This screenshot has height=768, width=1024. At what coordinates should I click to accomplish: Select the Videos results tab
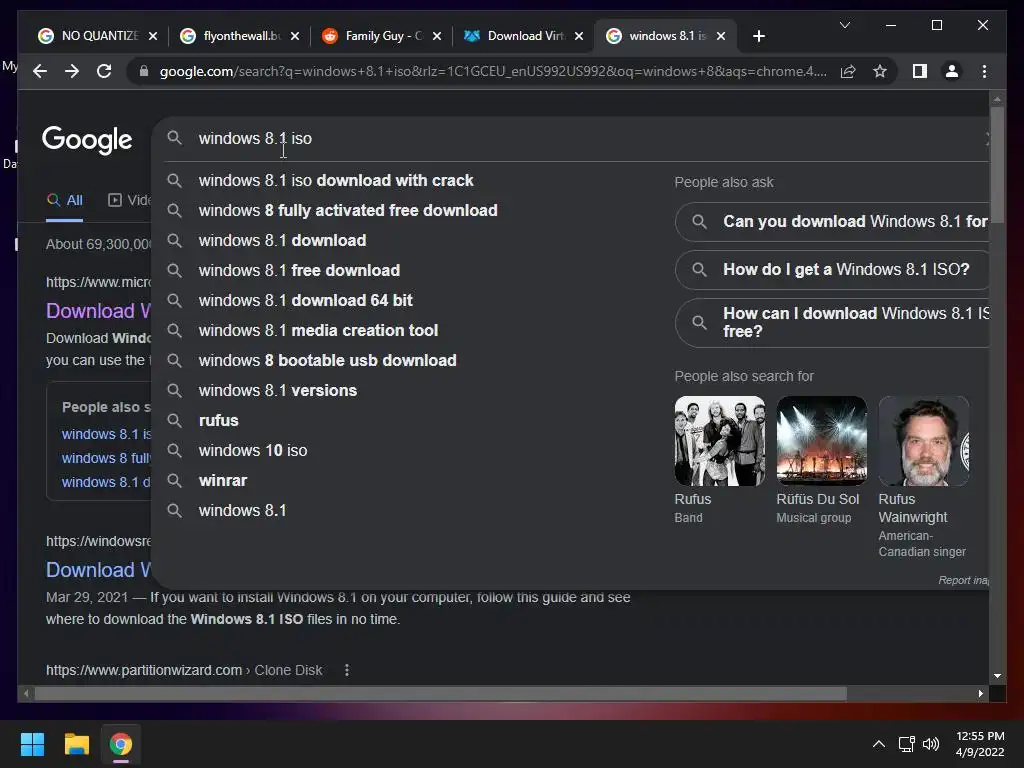[129, 200]
